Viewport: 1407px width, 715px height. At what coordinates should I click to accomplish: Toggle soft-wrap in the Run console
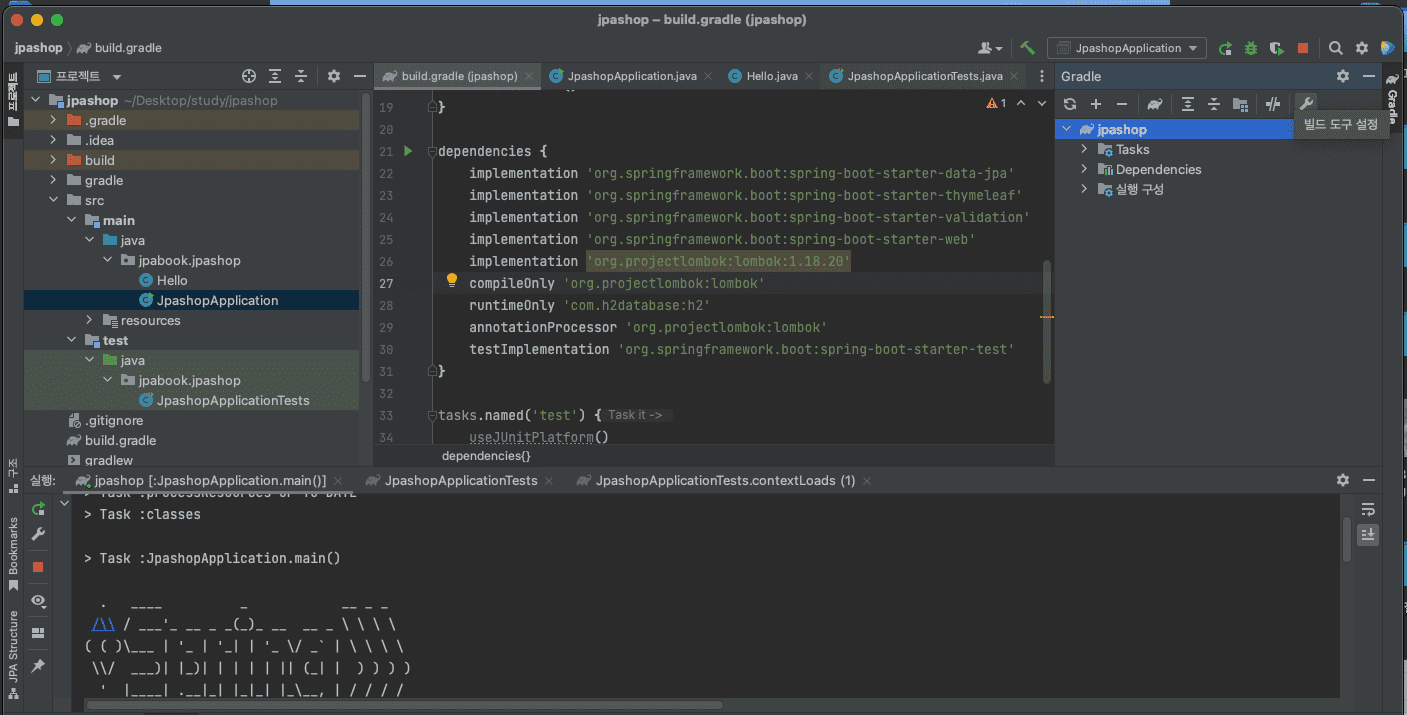tap(1368, 510)
